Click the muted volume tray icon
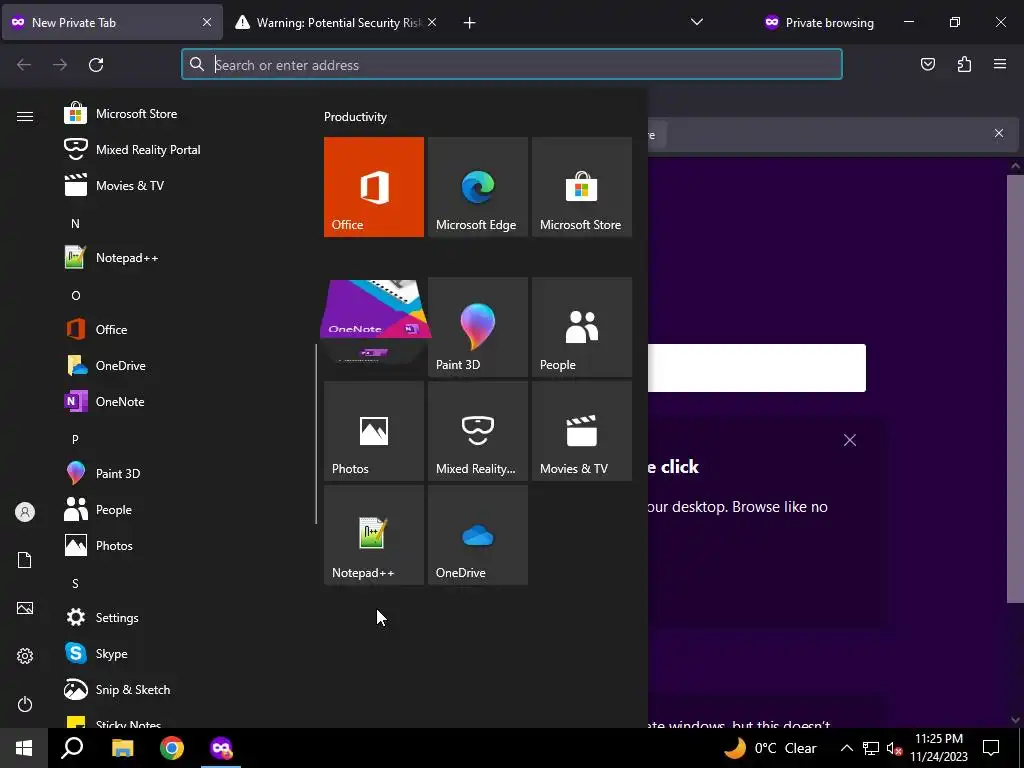The height and width of the screenshot is (768, 1024). coord(894,748)
